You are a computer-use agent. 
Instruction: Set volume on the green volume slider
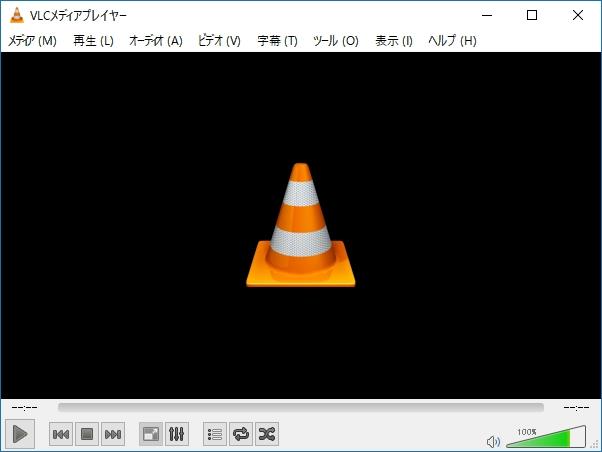(546, 437)
